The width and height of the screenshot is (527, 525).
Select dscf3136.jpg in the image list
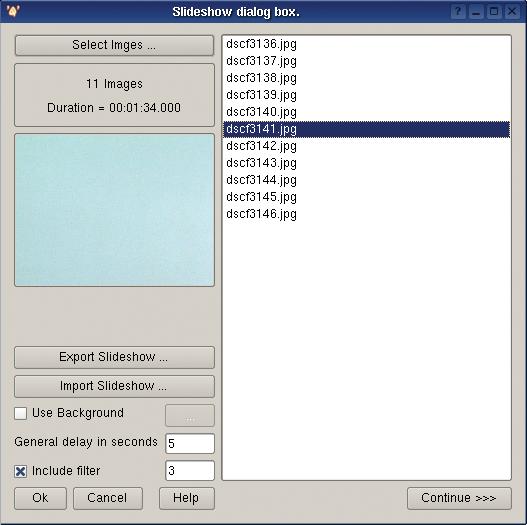[366, 44]
